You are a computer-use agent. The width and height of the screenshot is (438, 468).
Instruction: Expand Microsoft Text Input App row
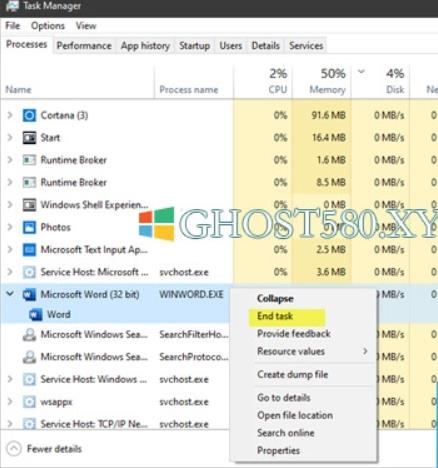10,249
